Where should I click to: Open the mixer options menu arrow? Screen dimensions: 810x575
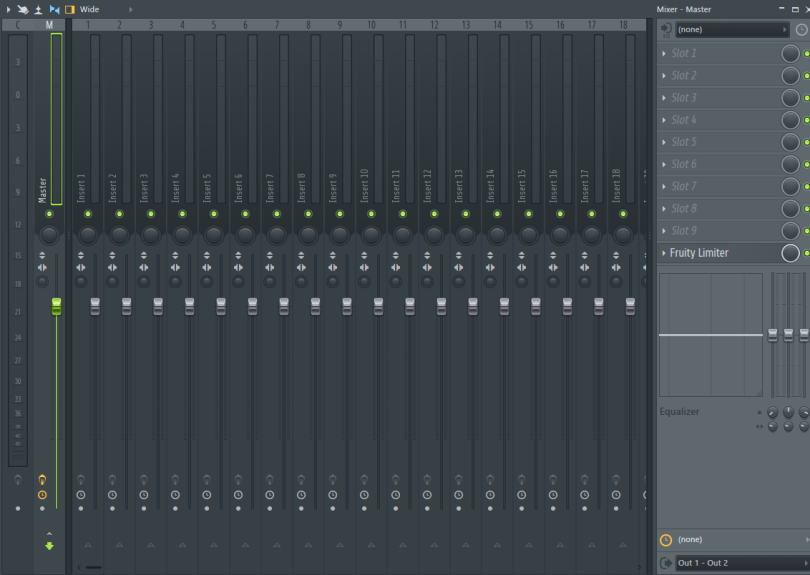pos(8,9)
